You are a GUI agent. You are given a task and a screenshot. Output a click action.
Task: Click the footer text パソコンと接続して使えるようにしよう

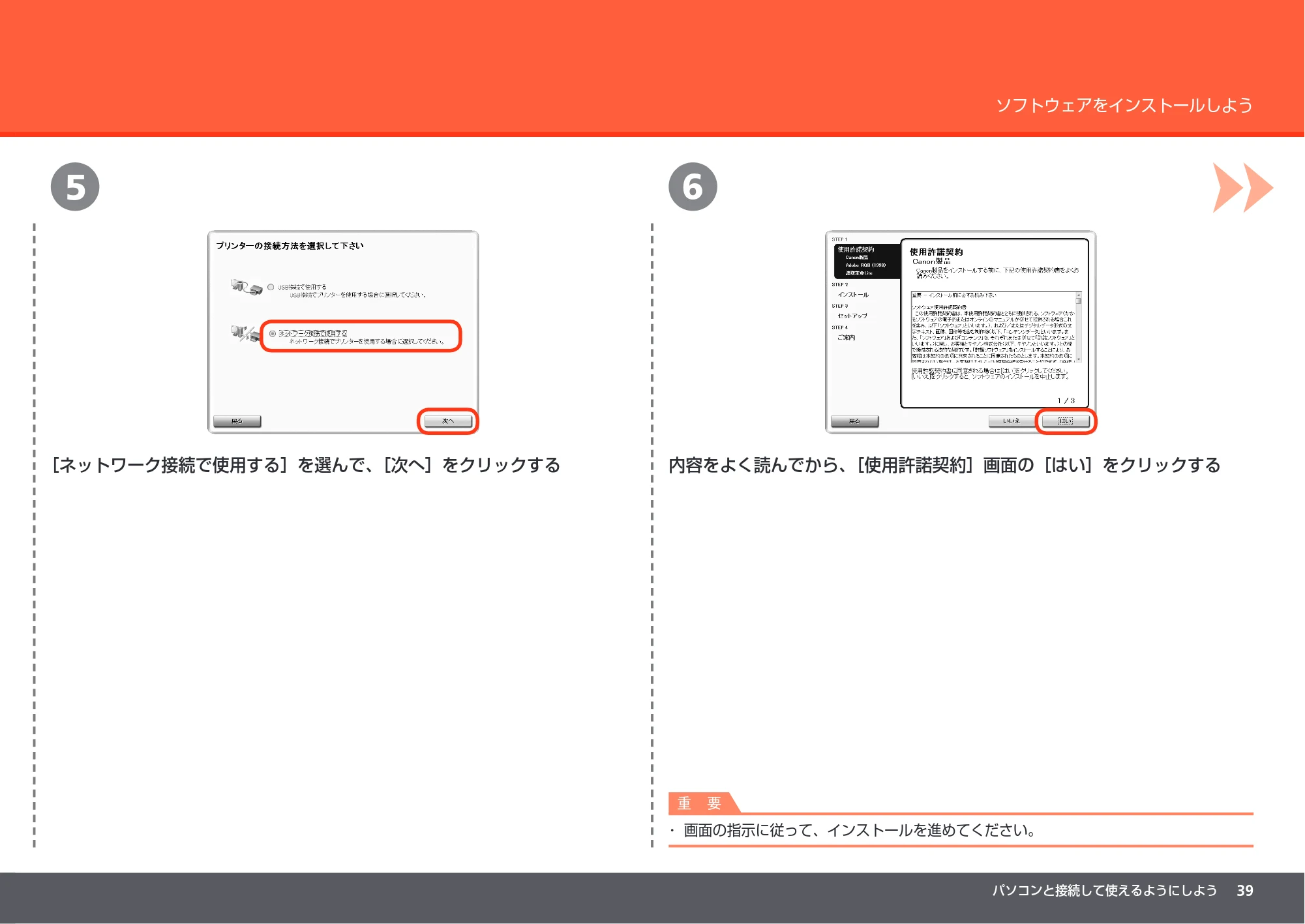1104,891
